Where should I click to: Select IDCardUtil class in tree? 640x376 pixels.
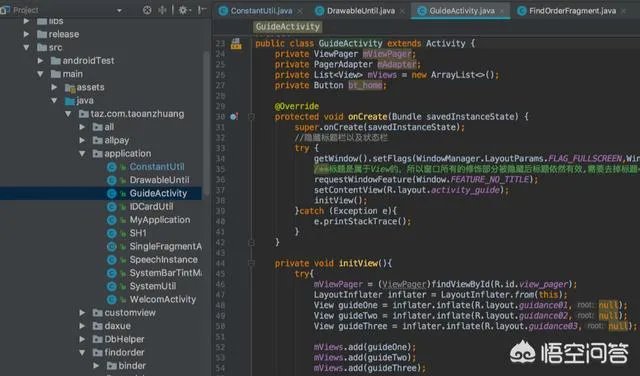(151, 207)
